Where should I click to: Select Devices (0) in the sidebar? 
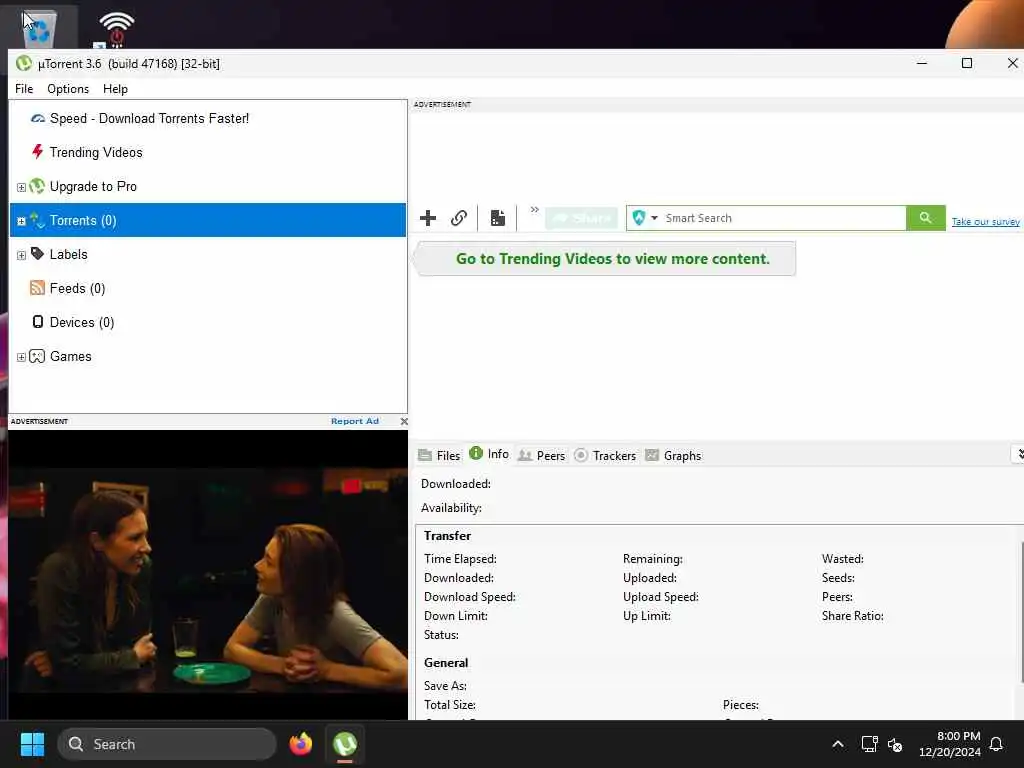pyautogui.click(x=82, y=323)
